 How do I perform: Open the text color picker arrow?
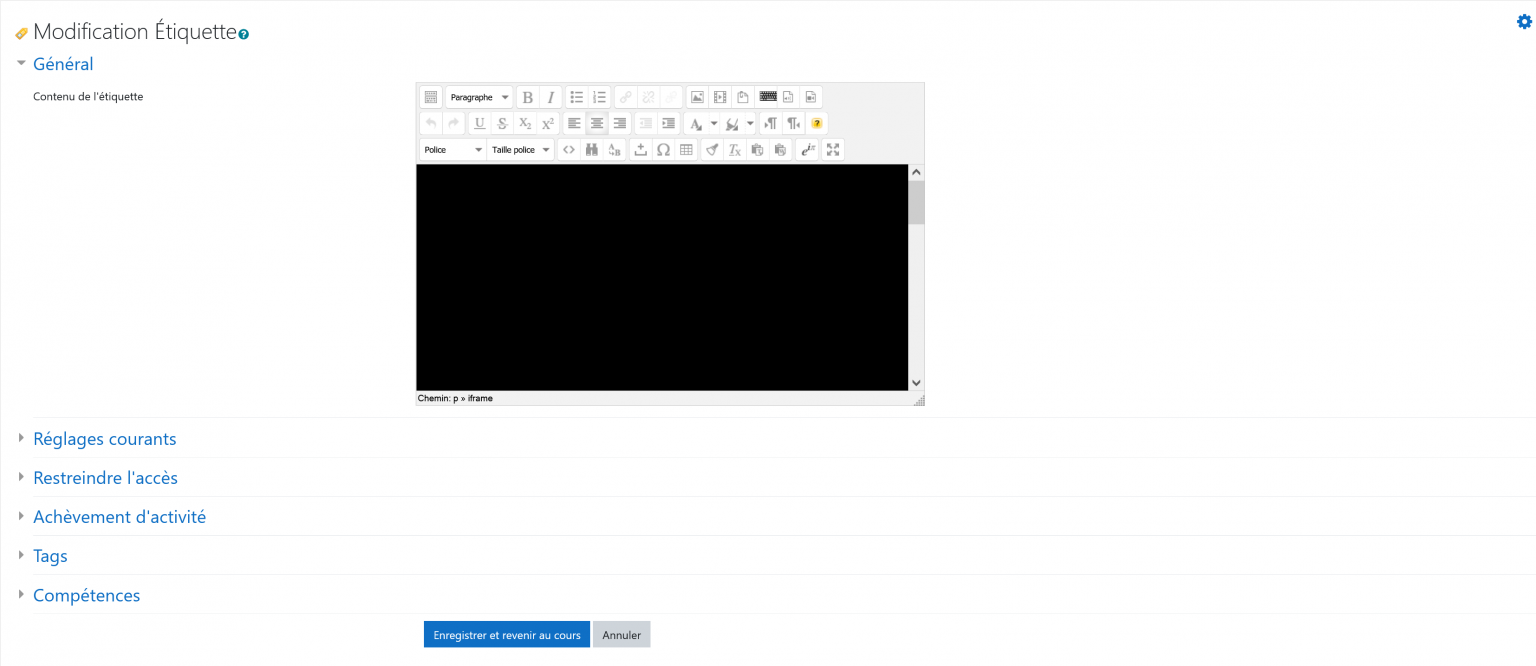(714, 123)
